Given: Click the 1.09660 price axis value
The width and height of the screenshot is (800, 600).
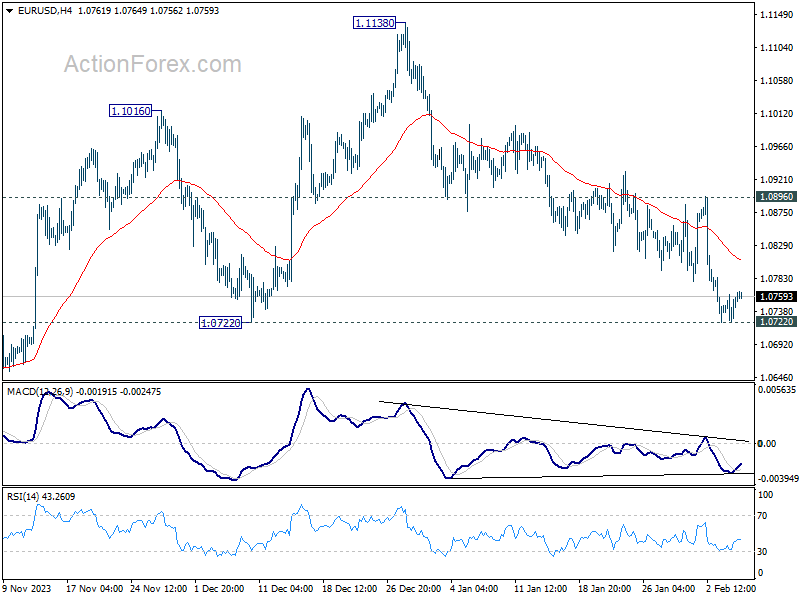Looking at the screenshot, I should (777, 146).
